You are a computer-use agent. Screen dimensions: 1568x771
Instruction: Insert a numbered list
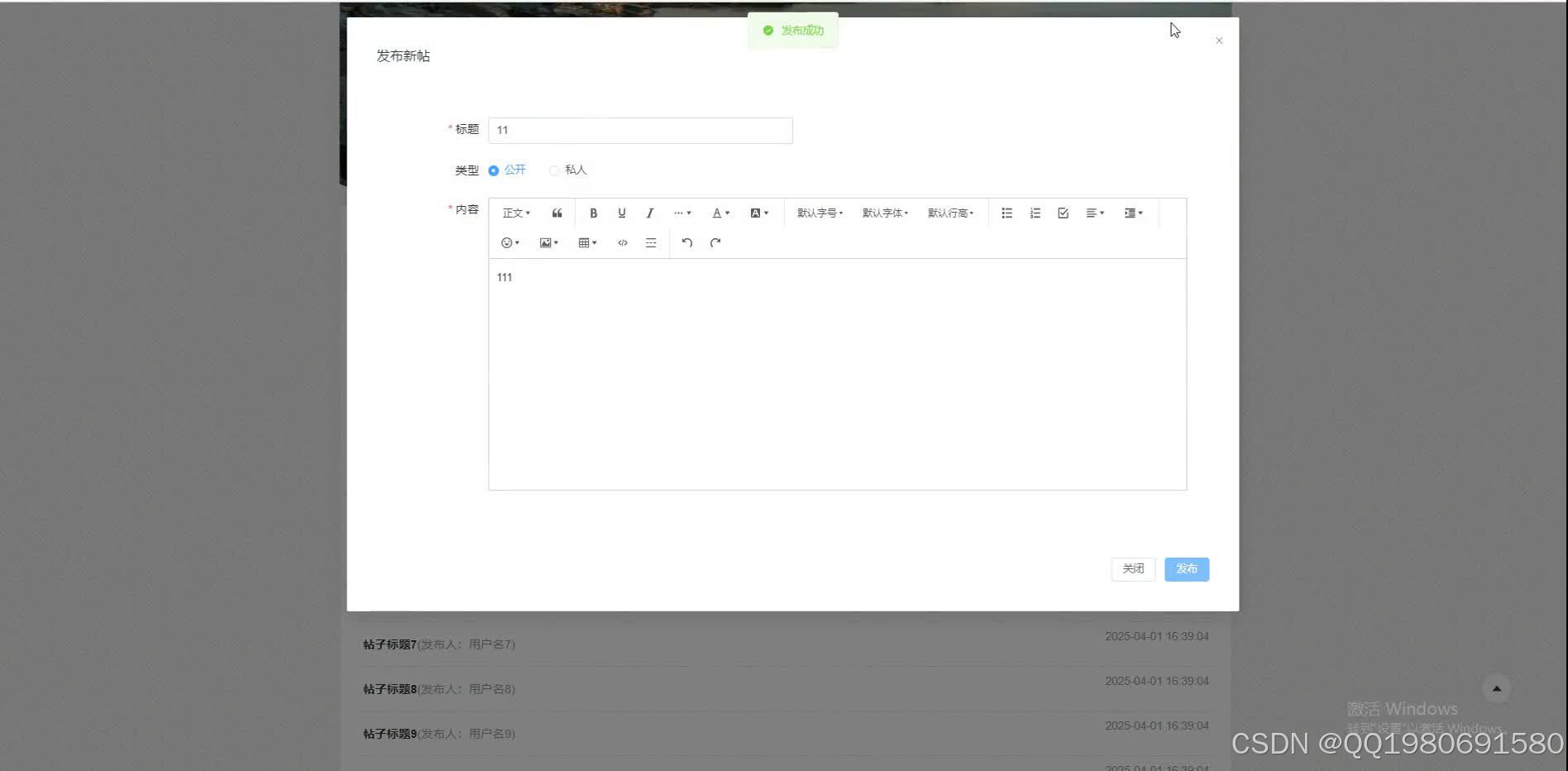point(1035,213)
